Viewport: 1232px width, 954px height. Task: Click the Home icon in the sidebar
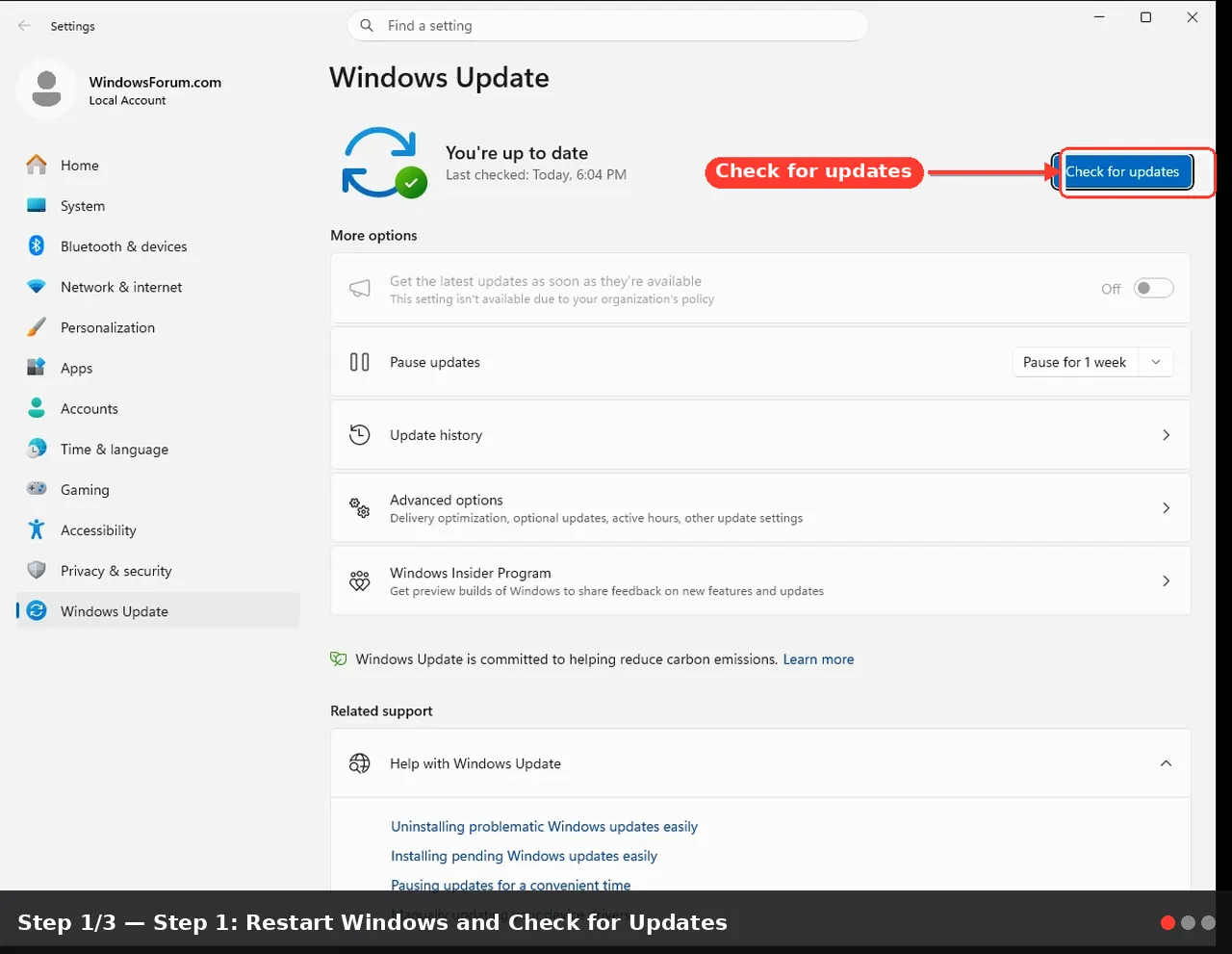tap(37, 165)
